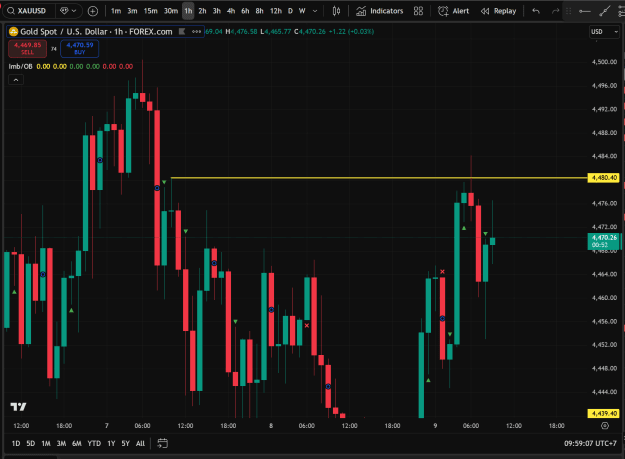Open the 09:59:07 UTC+7 timezone menu
Image resolution: width=625 pixels, height=459 pixels.
coord(590,443)
